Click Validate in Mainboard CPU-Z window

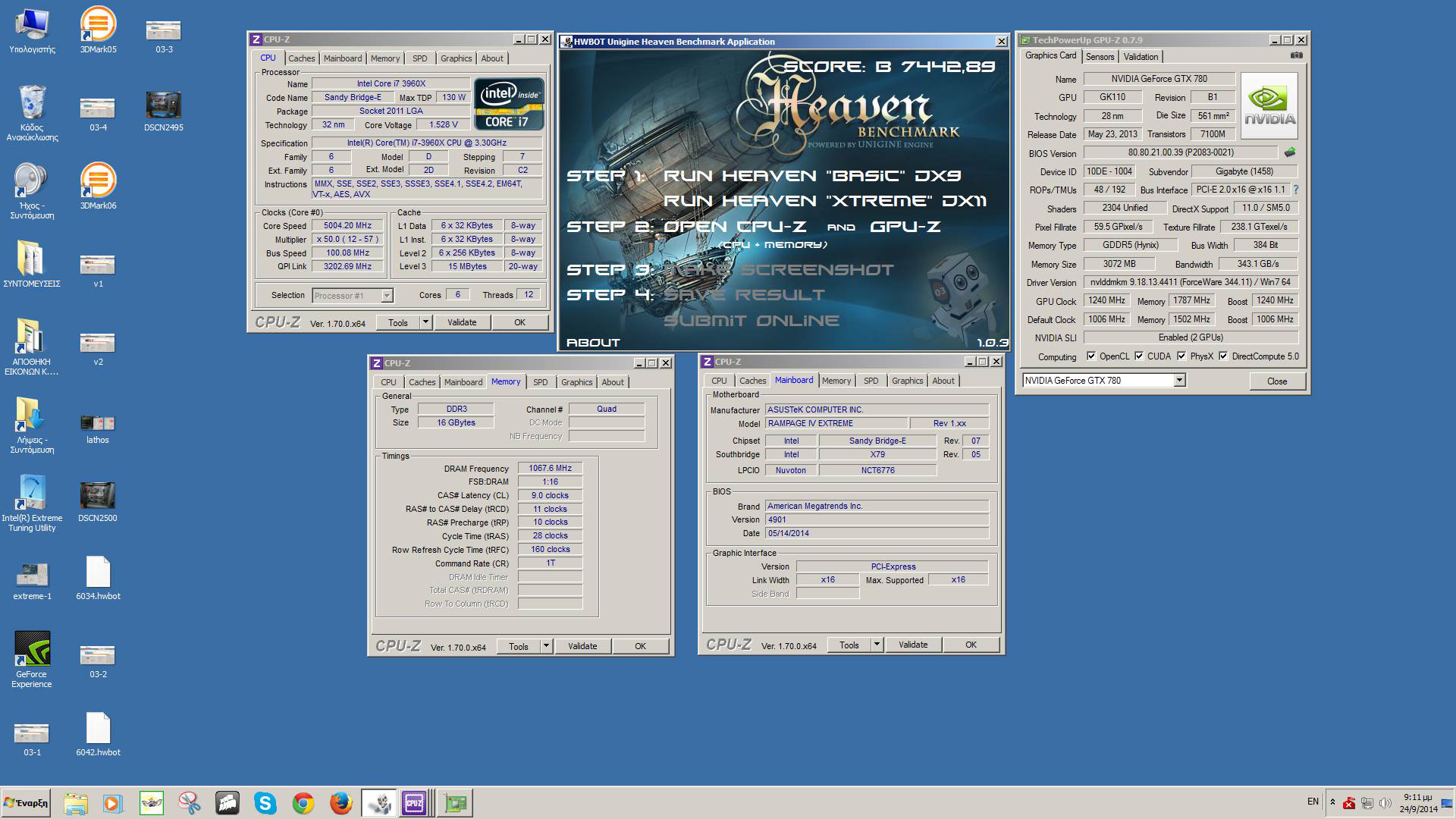(913, 645)
